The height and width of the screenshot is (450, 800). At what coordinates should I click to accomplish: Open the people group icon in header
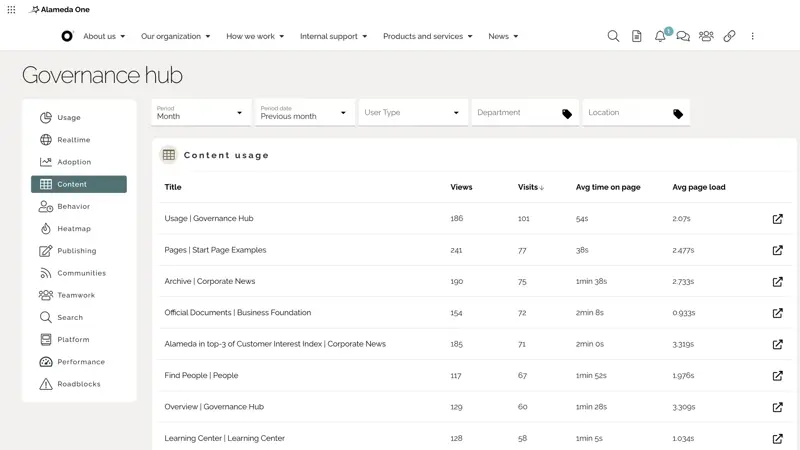(x=706, y=36)
